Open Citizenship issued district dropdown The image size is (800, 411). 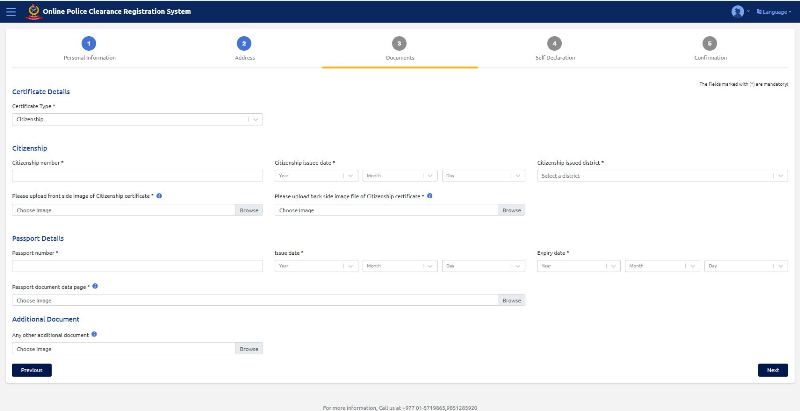point(662,175)
